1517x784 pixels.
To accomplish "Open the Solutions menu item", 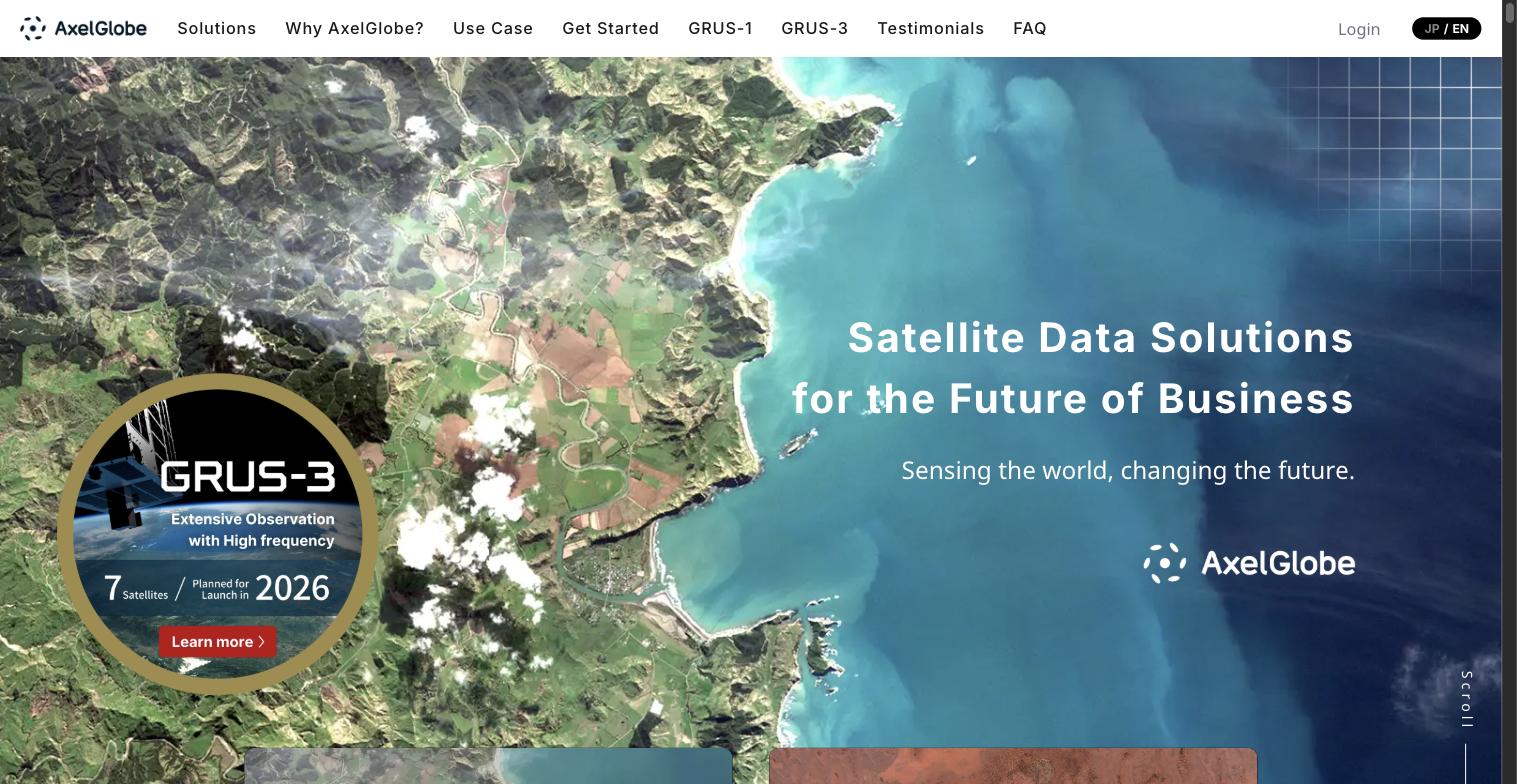I will [x=217, y=28].
